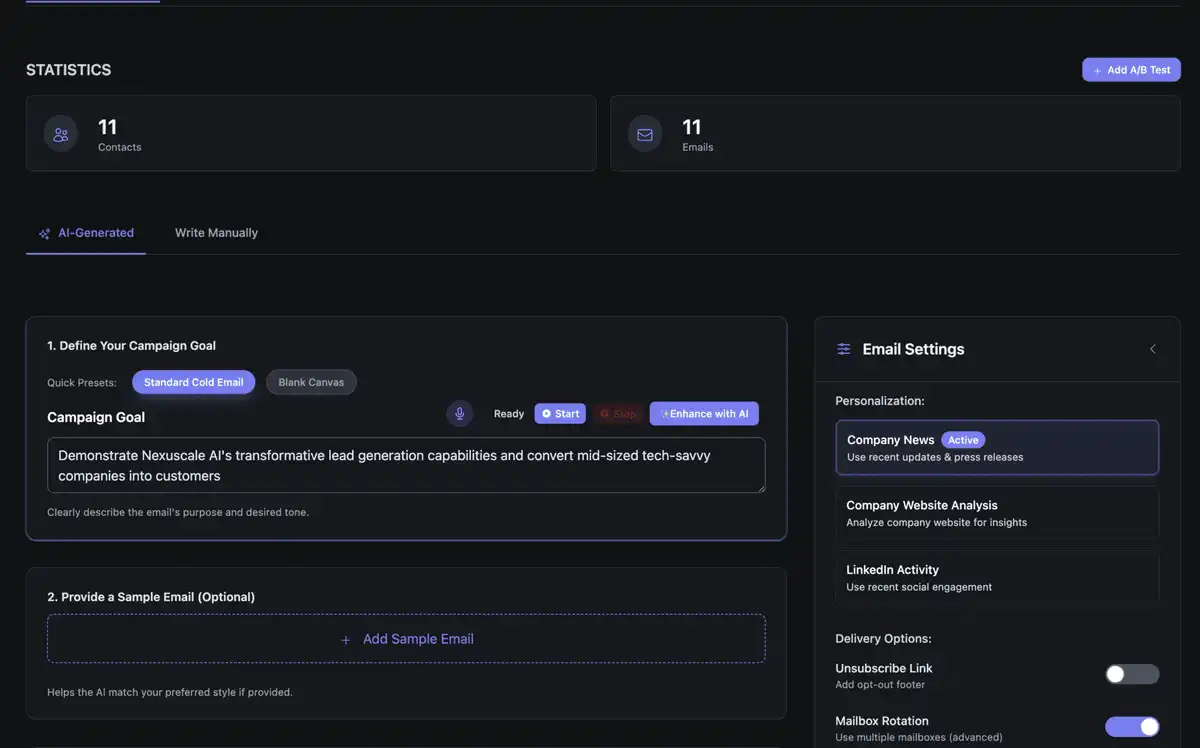Collapse the Email Settings panel
Viewport: 1200px width, 748px height.
tap(1152, 348)
